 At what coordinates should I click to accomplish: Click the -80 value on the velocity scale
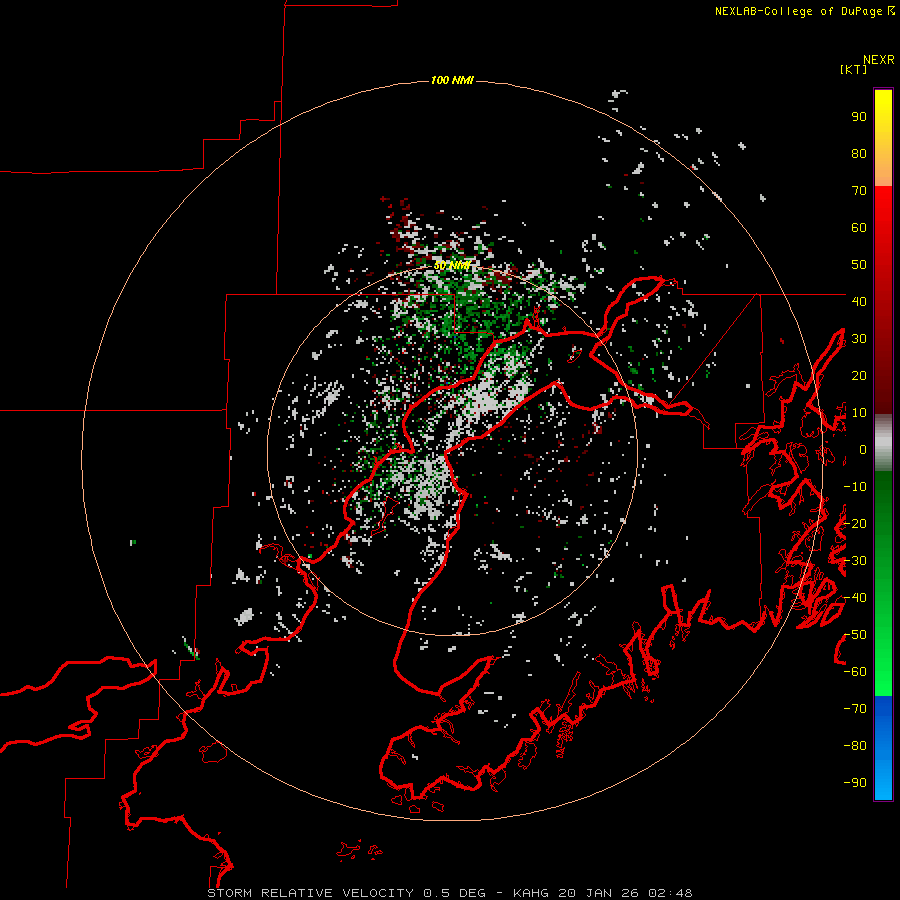[x=855, y=746]
